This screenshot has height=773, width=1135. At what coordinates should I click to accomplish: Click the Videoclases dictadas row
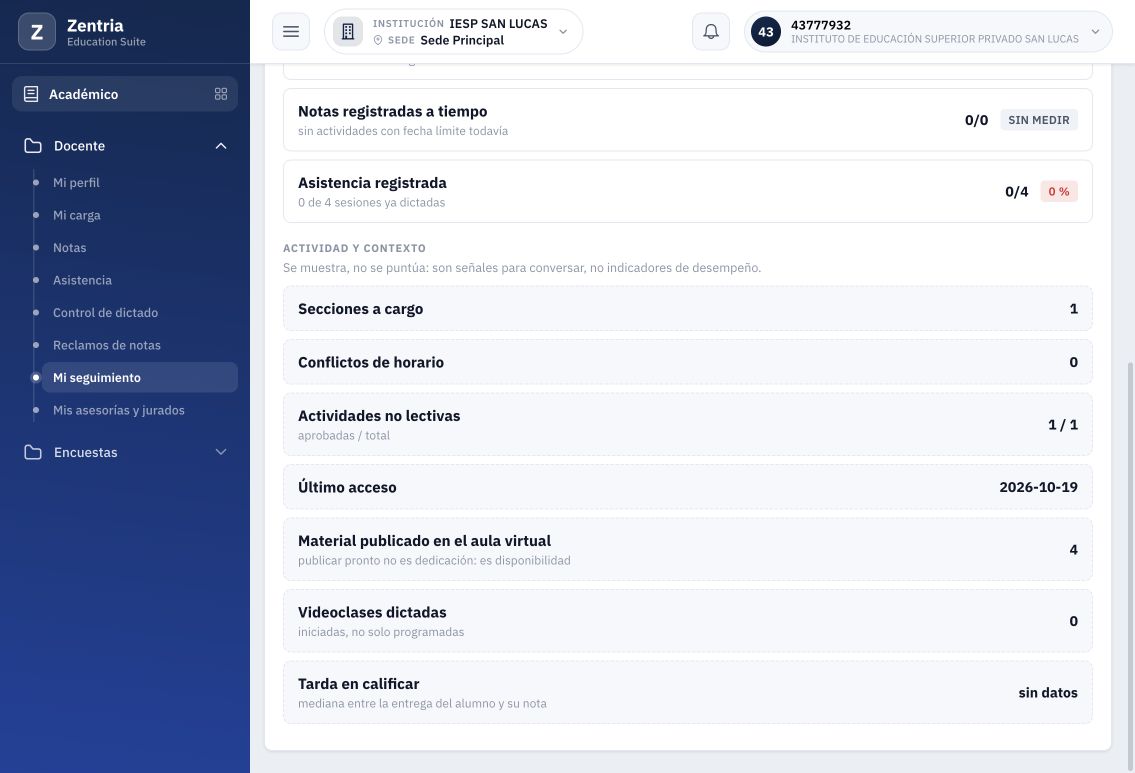click(688, 621)
